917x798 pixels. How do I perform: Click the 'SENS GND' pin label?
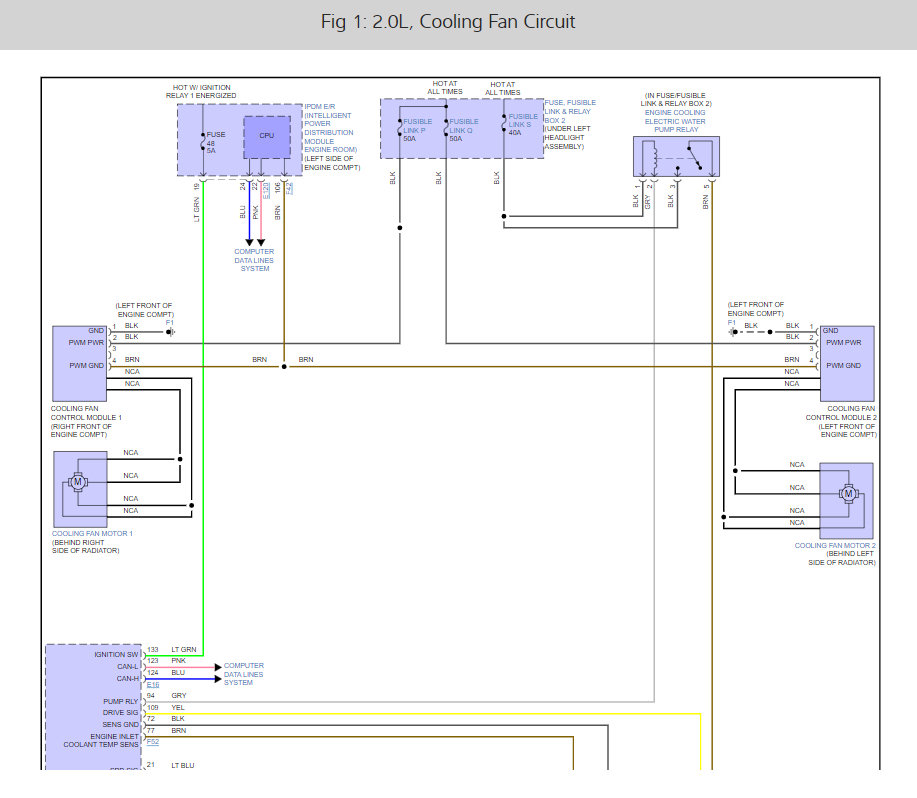point(120,724)
